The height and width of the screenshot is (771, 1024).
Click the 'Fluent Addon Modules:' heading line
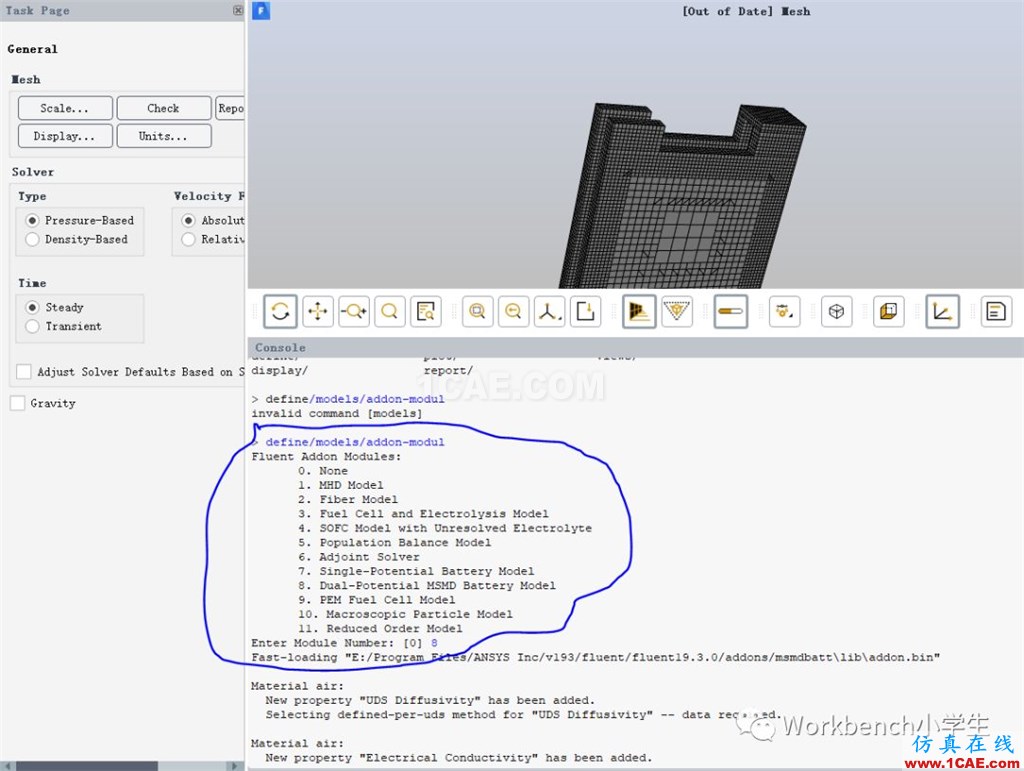326,456
